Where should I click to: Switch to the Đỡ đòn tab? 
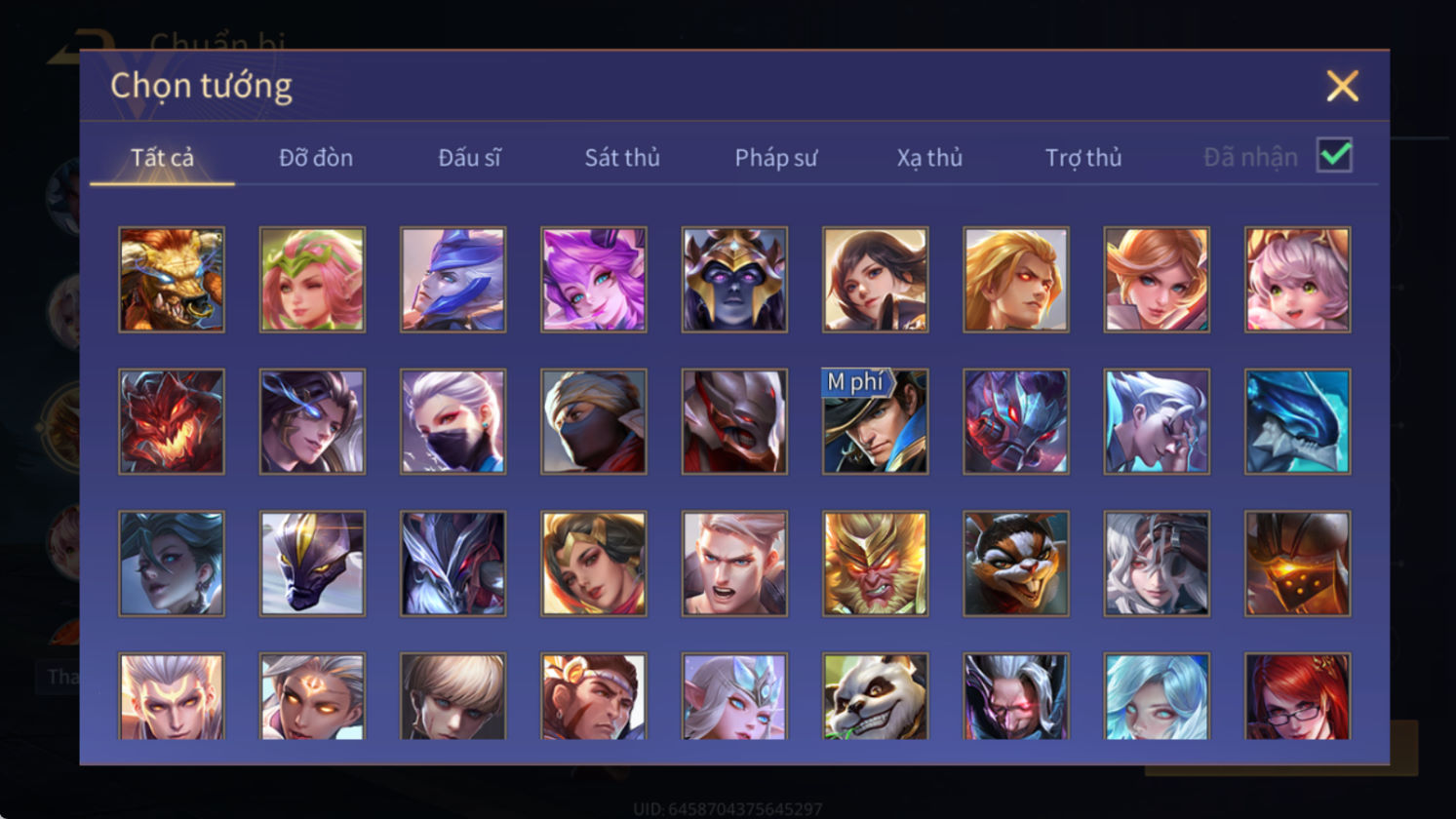pyautogui.click(x=316, y=157)
